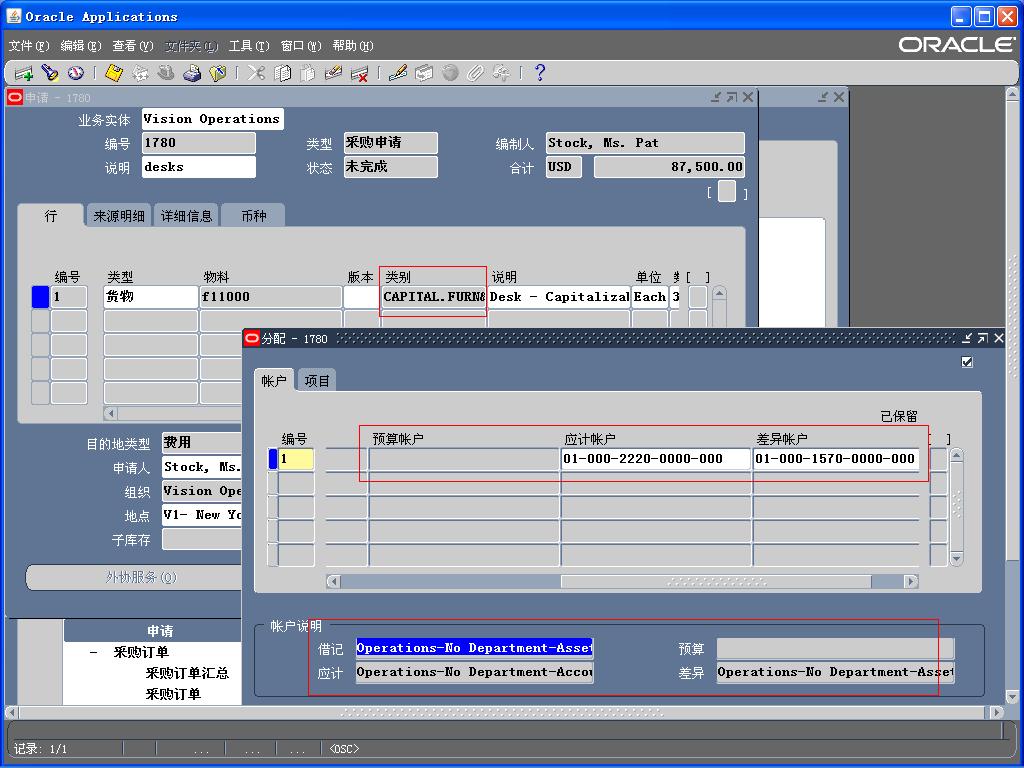Click the 合计 amount field 87,500.00
Image resolution: width=1024 pixels, height=768 pixels.
(669, 167)
